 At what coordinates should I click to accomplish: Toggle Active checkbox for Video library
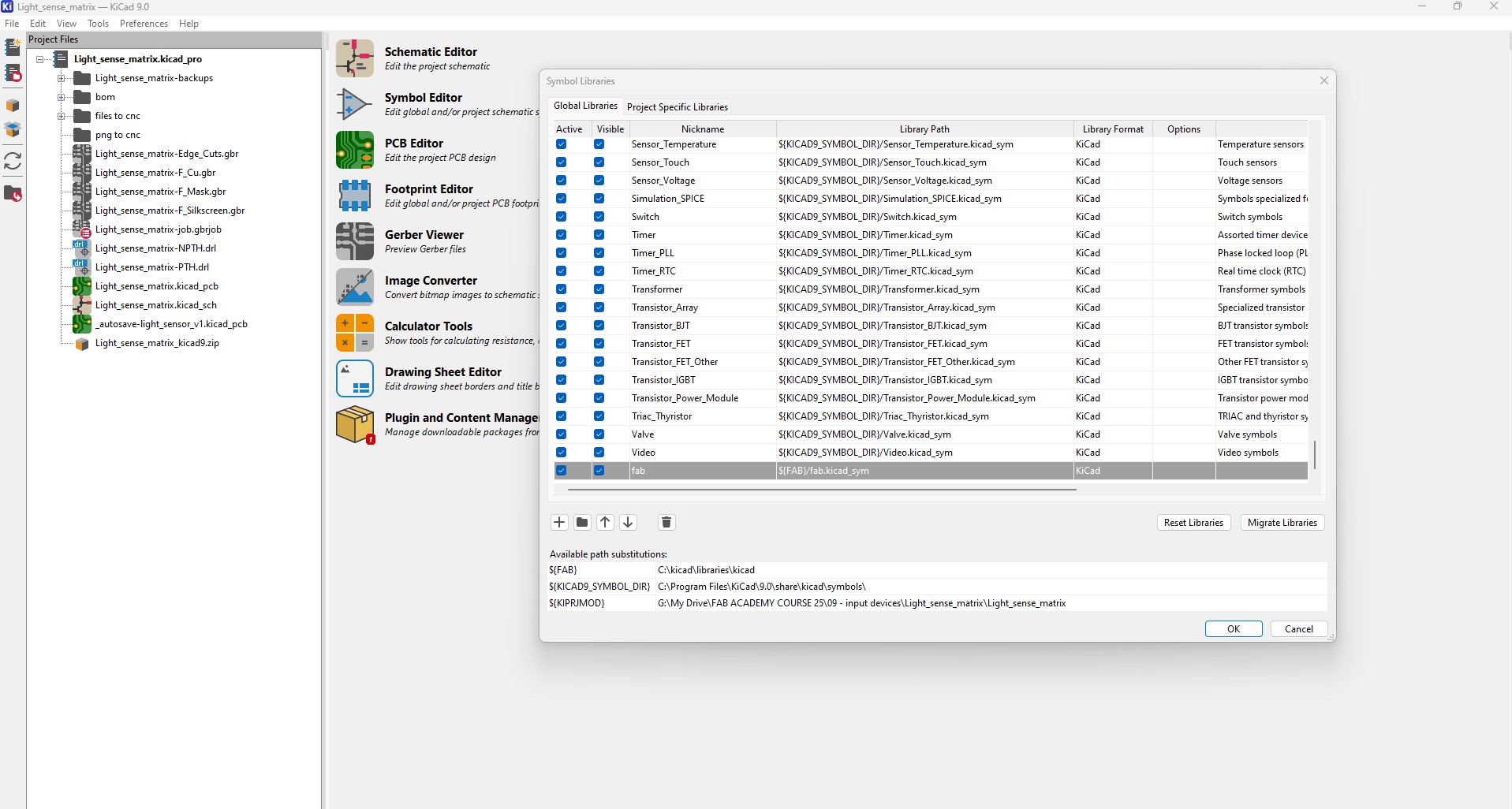click(x=561, y=453)
